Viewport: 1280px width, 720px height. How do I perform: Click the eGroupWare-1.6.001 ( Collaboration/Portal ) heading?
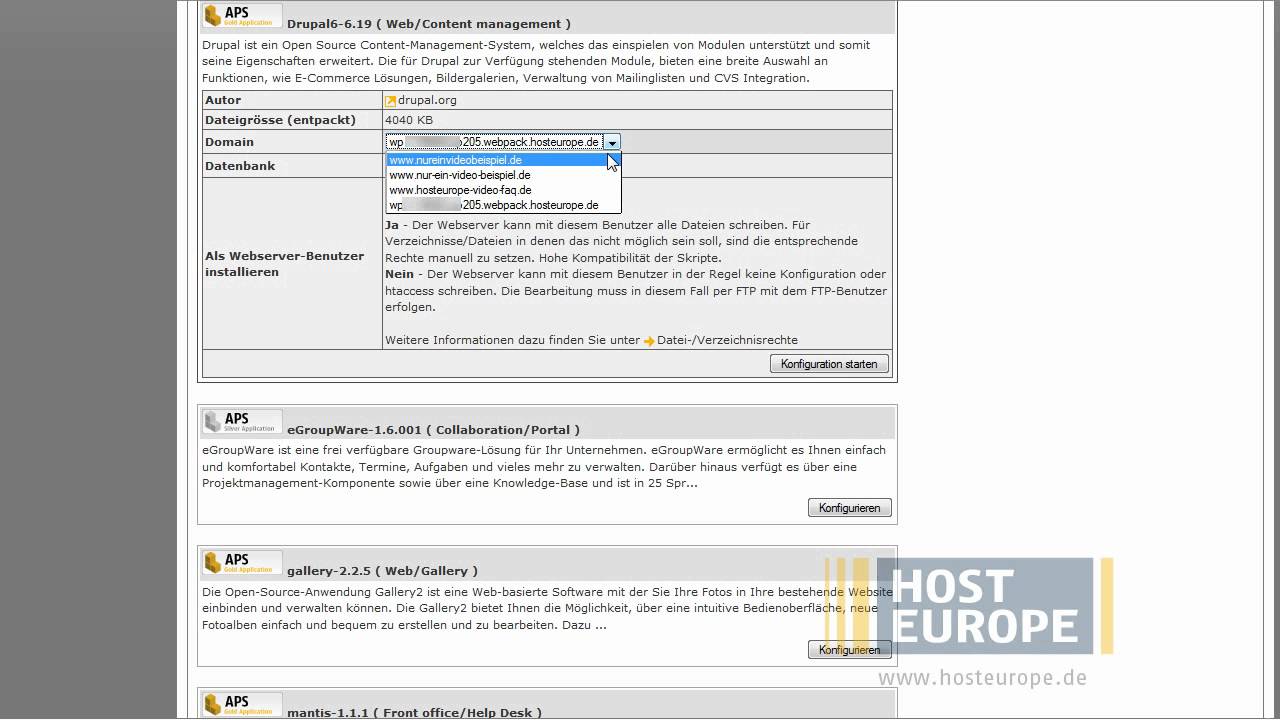(433, 429)
